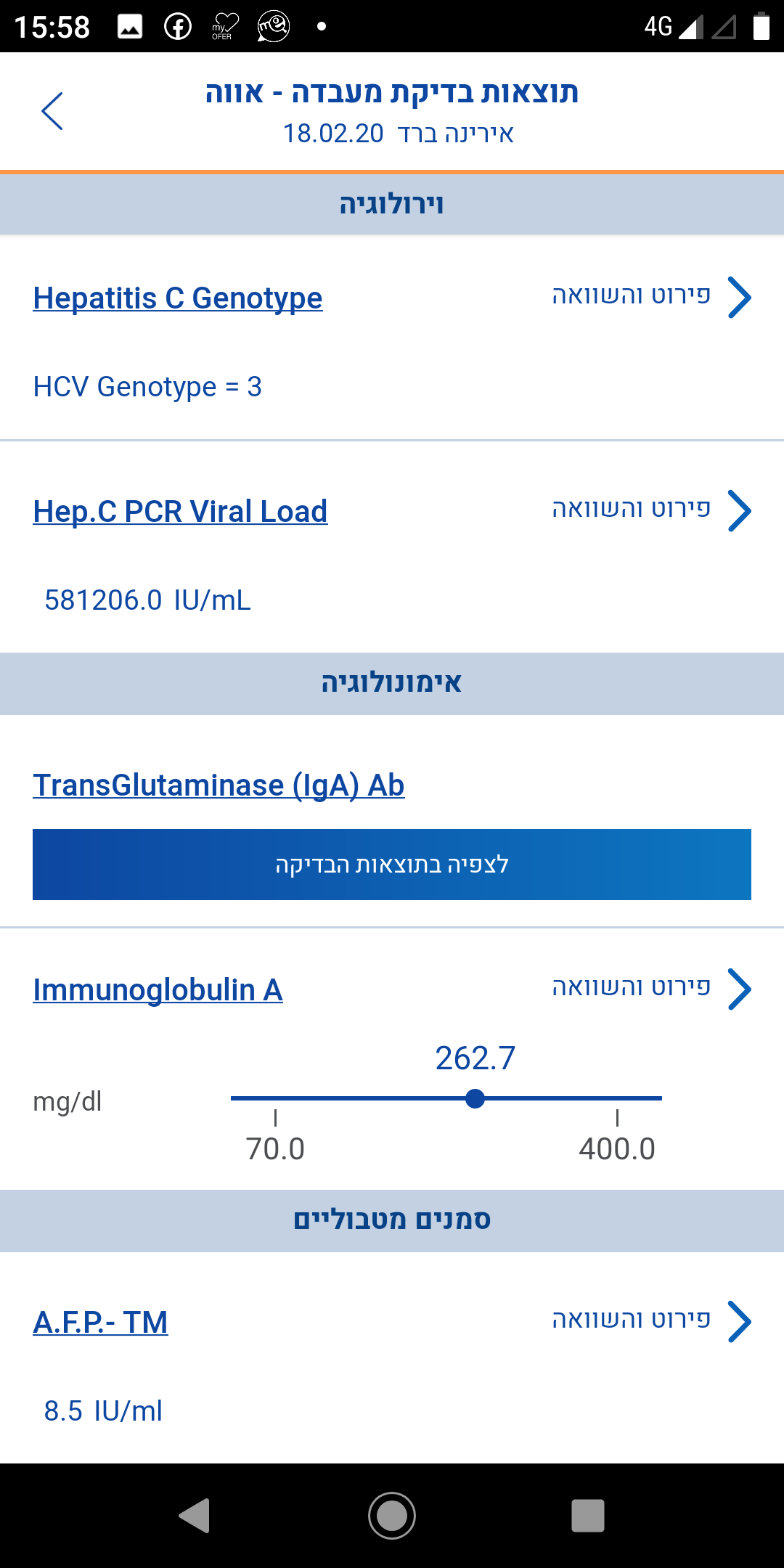This screenshot has width=784, height=1568.
Task: Expand details chevron for Hep.C PCR Viral Load
Action: click(739, 510)
